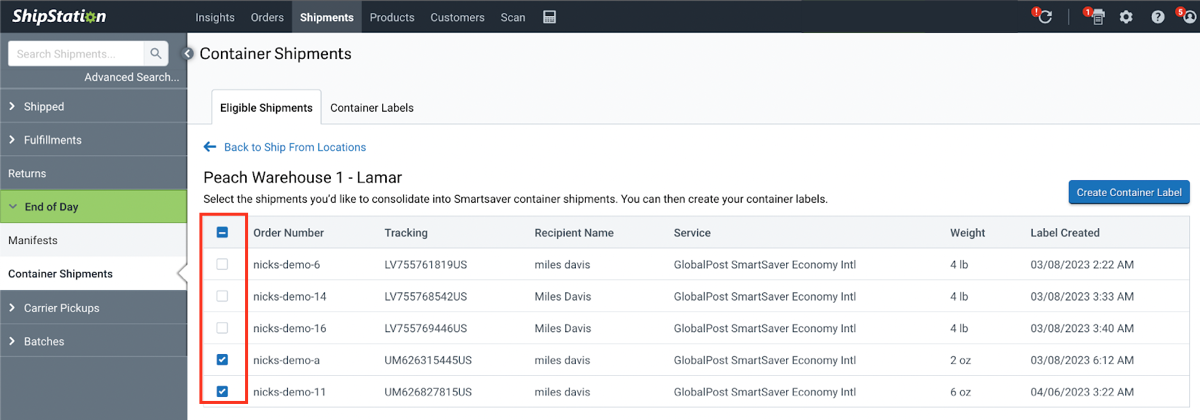1200x420 pixels.
Task: Expand the Shipped sidebar section
Action: [x=93, y=106]
